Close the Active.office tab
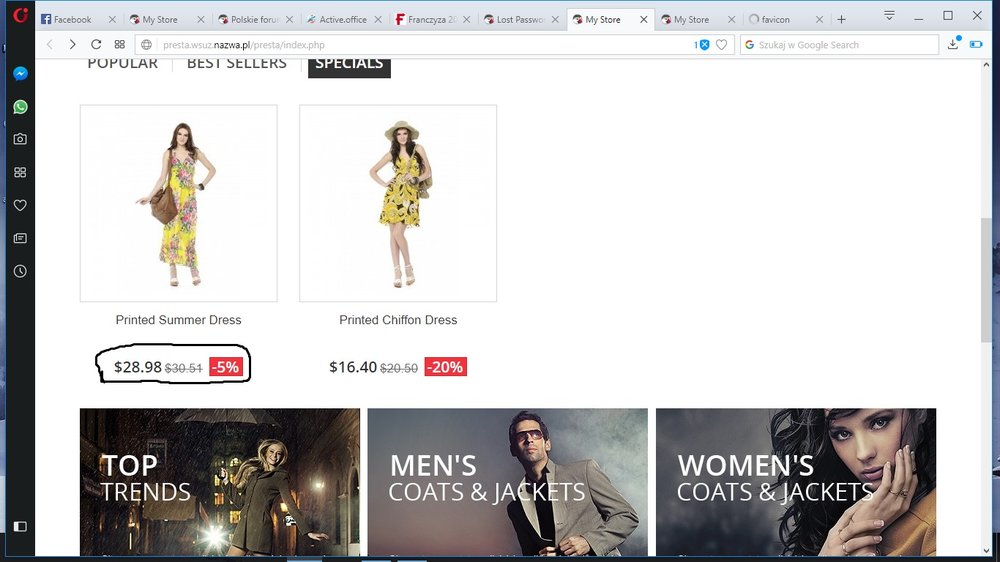This screenshot has height=562, width=1000. click(x=378, y=20)
